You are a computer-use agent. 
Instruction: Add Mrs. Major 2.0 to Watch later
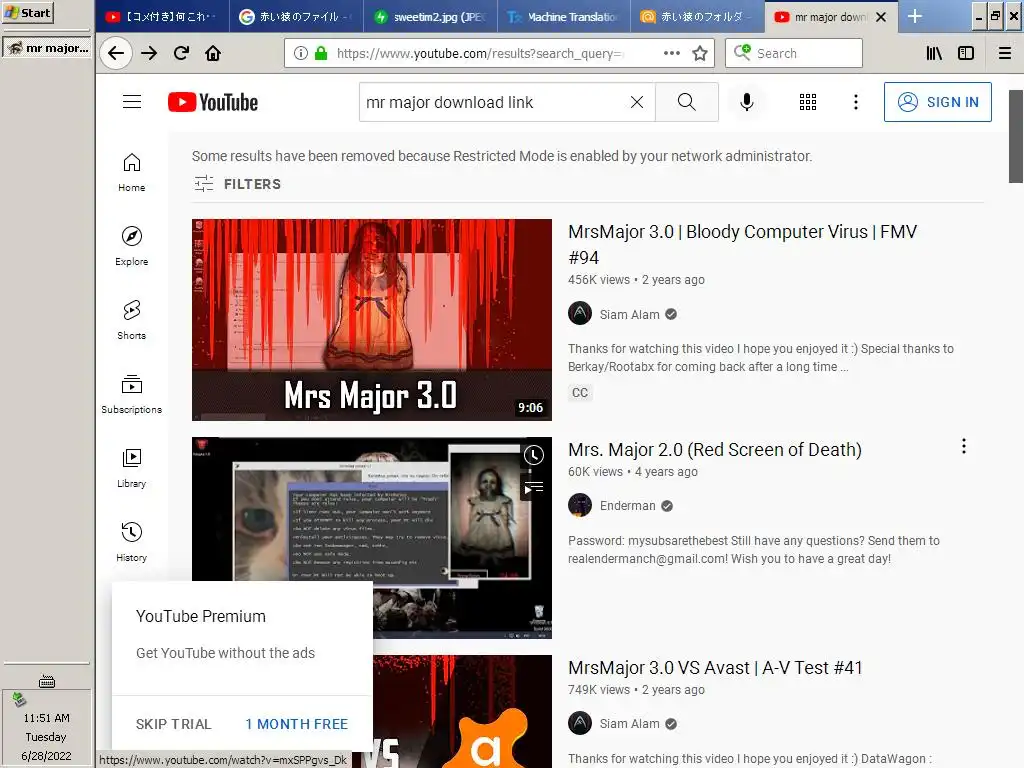click(534, 455)
